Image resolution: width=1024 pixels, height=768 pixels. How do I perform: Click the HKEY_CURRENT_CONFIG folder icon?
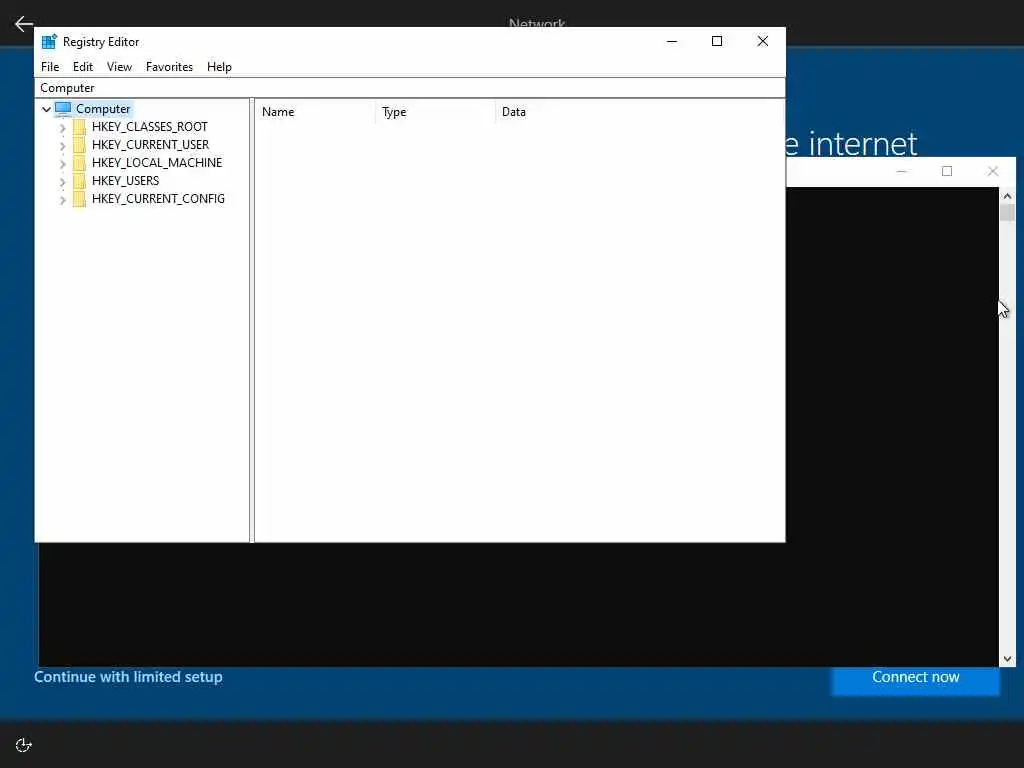tap(79, 199)
